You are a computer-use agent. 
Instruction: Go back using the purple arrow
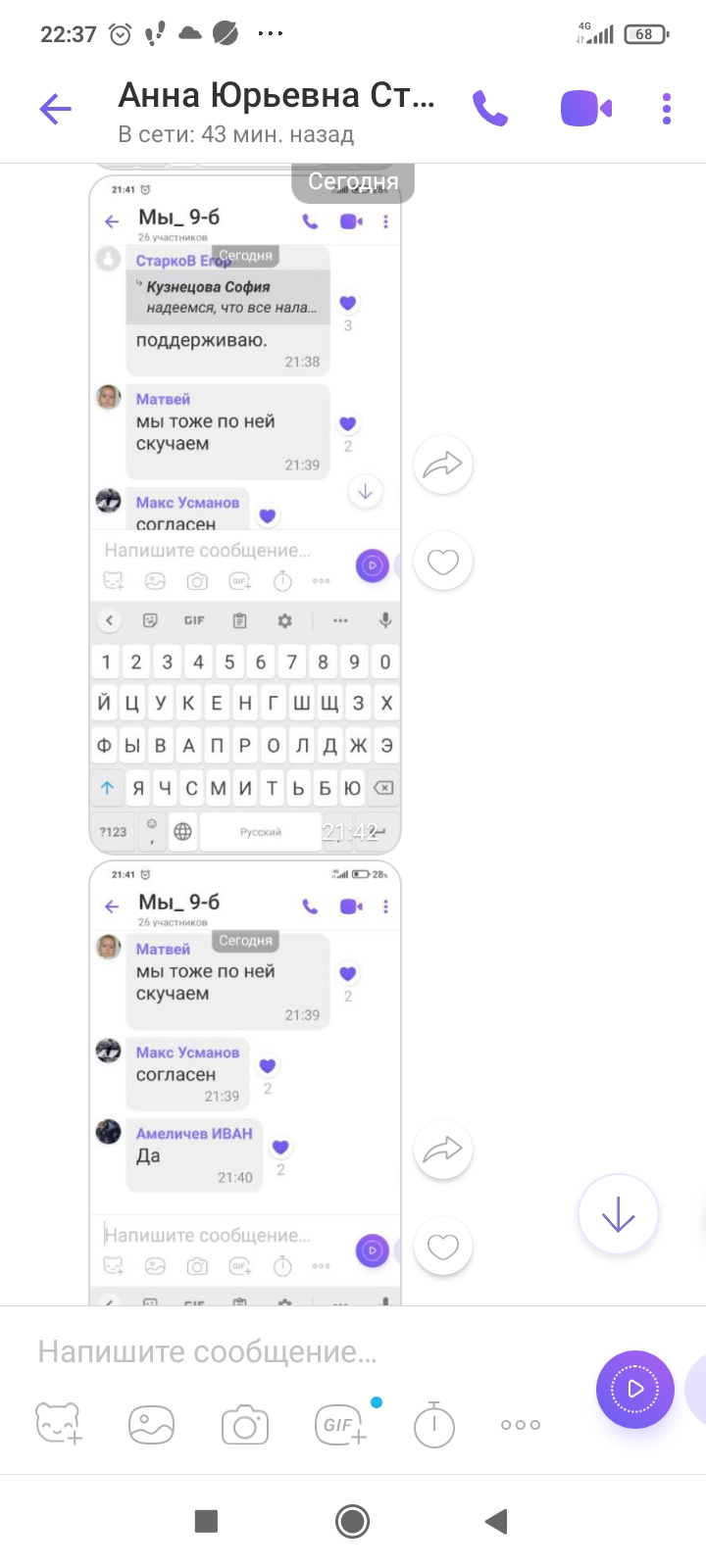tap(56, 109)
